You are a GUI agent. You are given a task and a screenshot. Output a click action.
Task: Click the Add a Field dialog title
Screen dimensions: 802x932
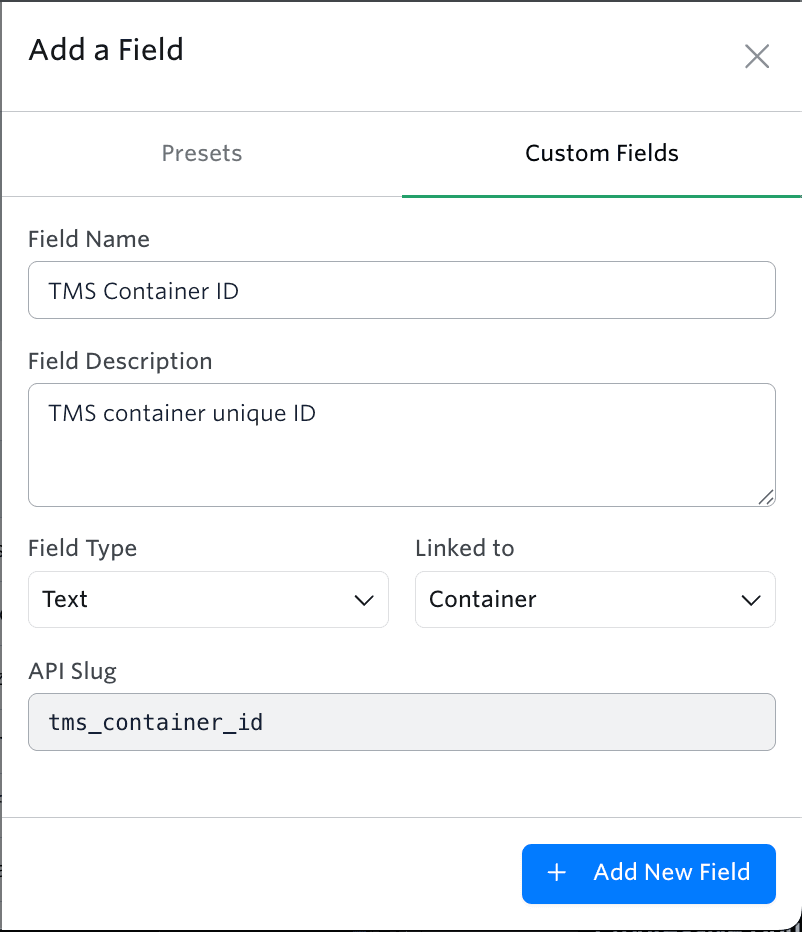point(106,50)
